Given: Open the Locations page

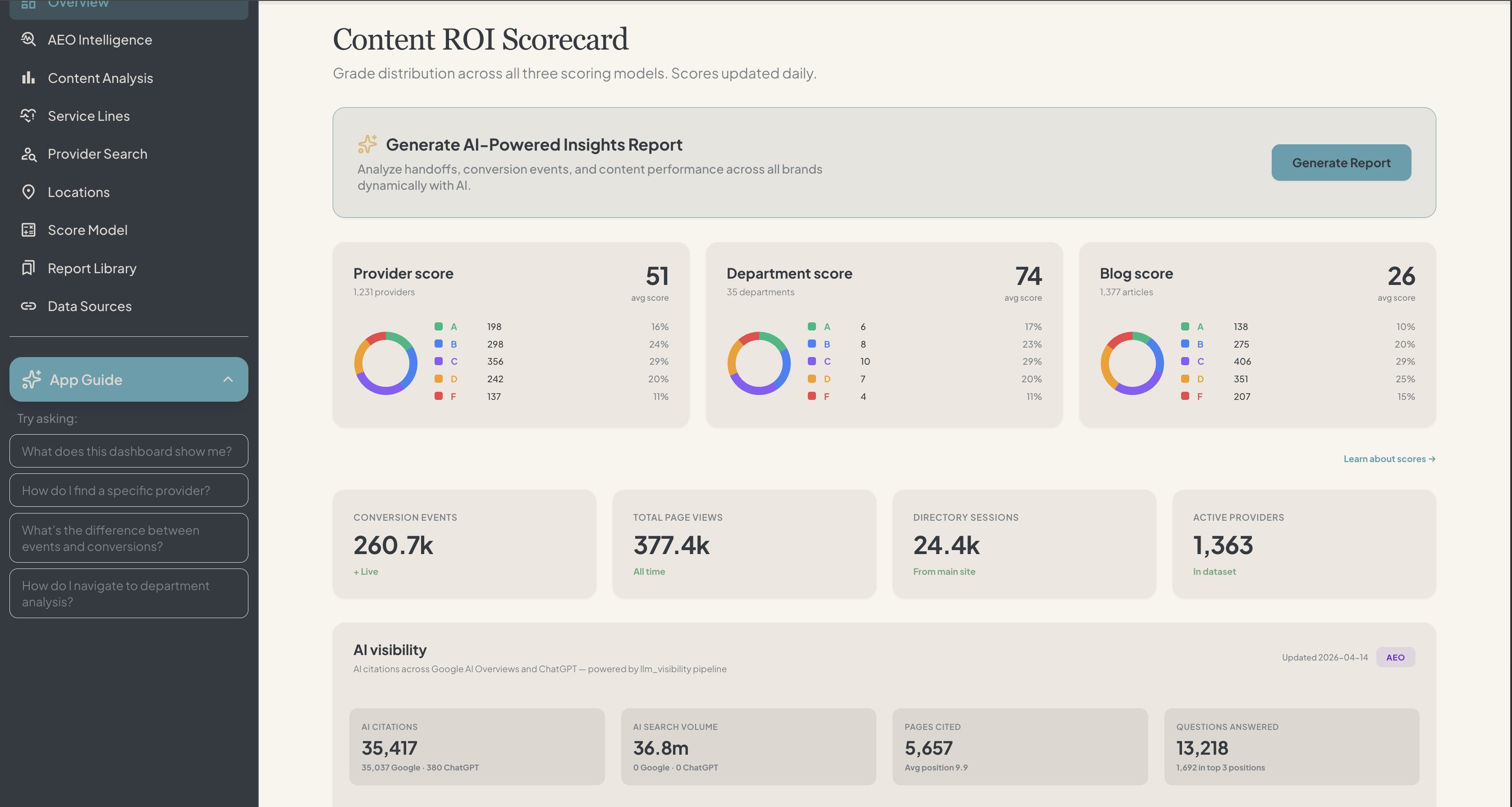Looking at the screenshot, I should [x=128, y=192].
